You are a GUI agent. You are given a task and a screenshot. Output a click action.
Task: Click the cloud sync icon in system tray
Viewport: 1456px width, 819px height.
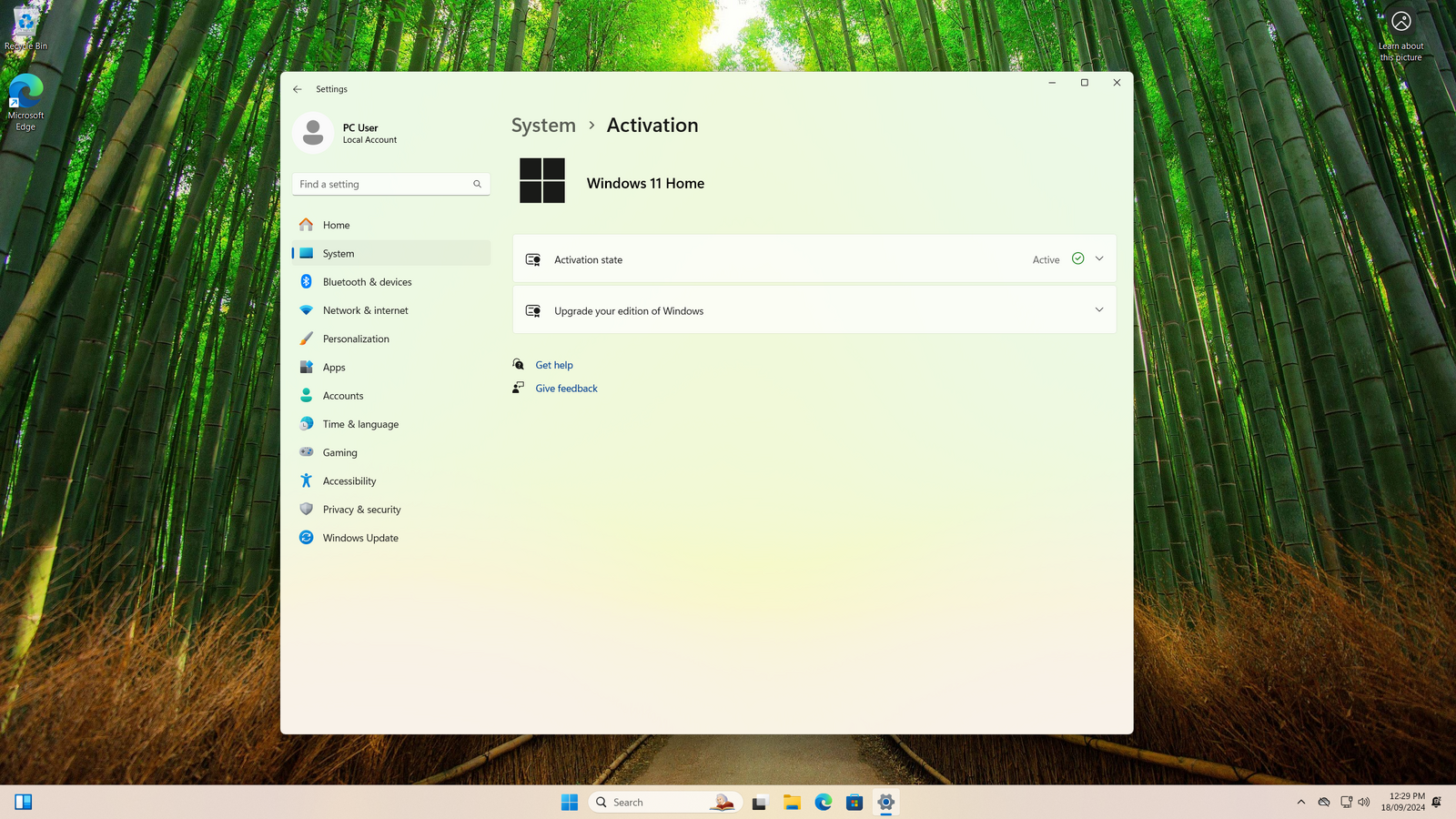click(1324, 802)
